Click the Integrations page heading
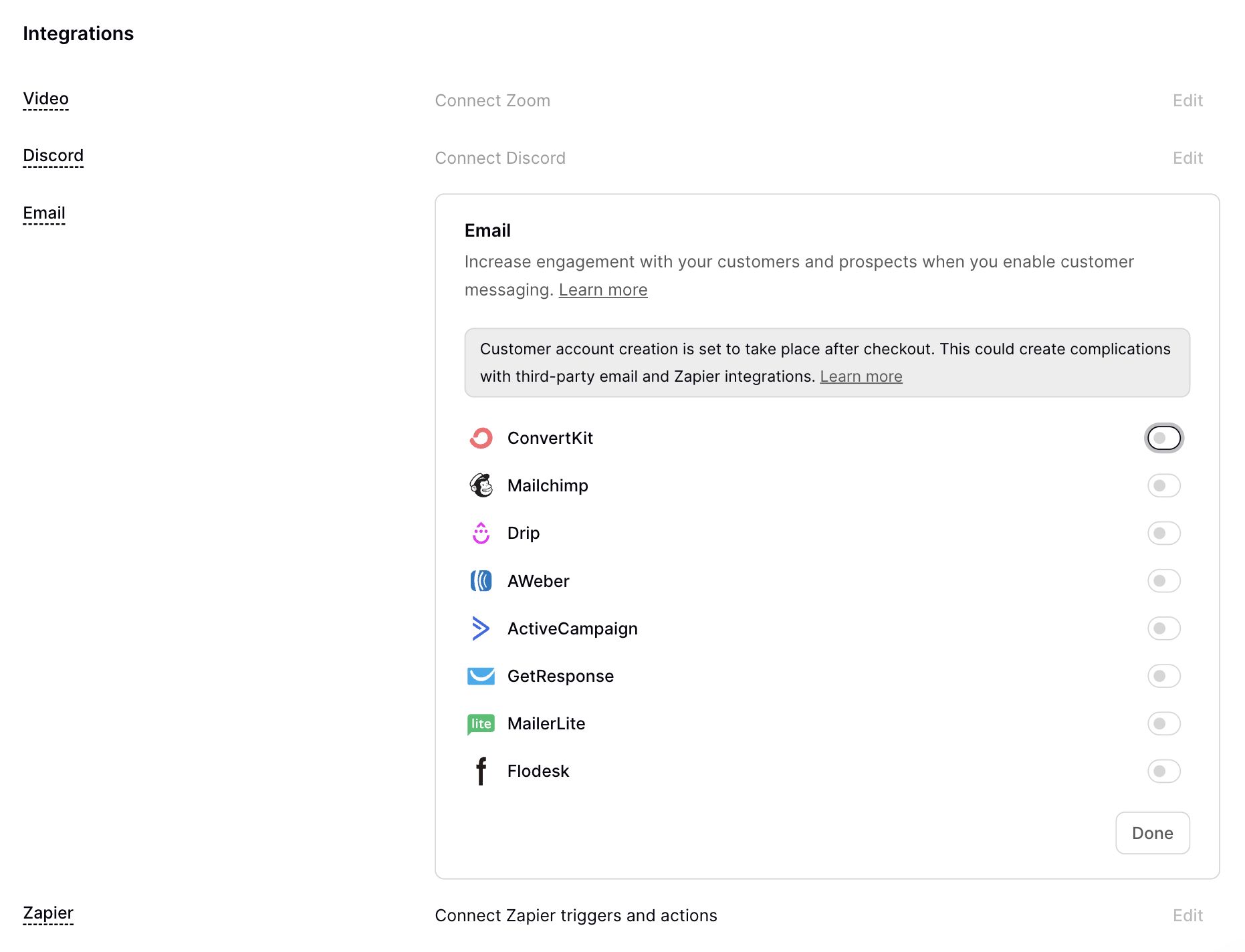1245x952 pixels. click(78, 33)
